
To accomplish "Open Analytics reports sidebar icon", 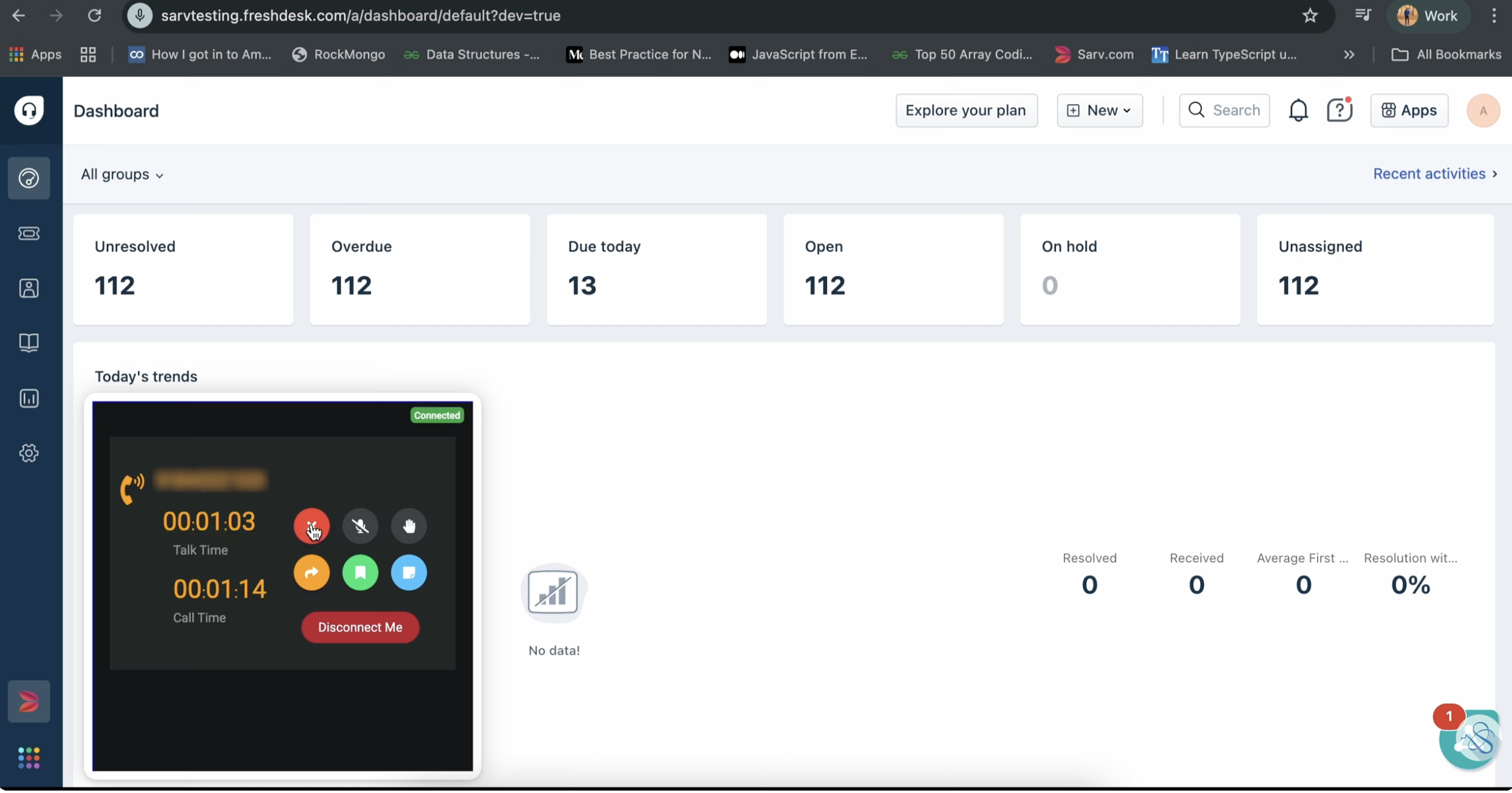I will click(29, 398).
